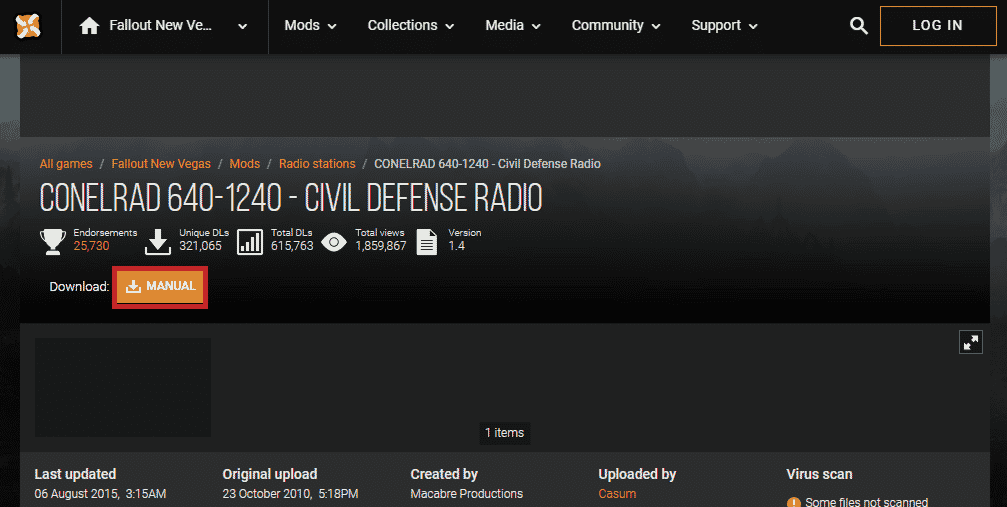Open the Media menu

(513, 26)
